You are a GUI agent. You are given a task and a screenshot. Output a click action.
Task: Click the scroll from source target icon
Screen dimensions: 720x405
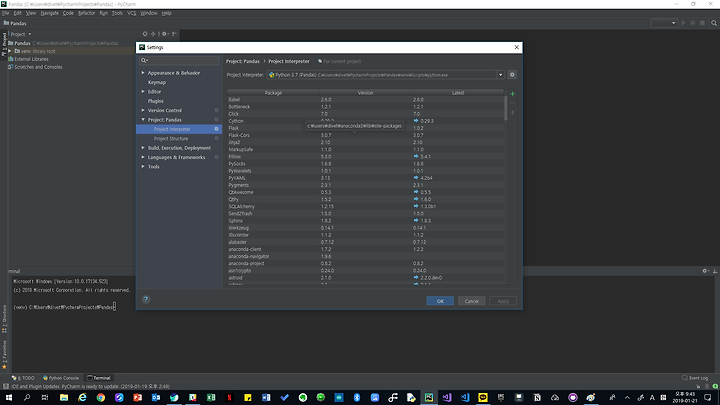145,34
